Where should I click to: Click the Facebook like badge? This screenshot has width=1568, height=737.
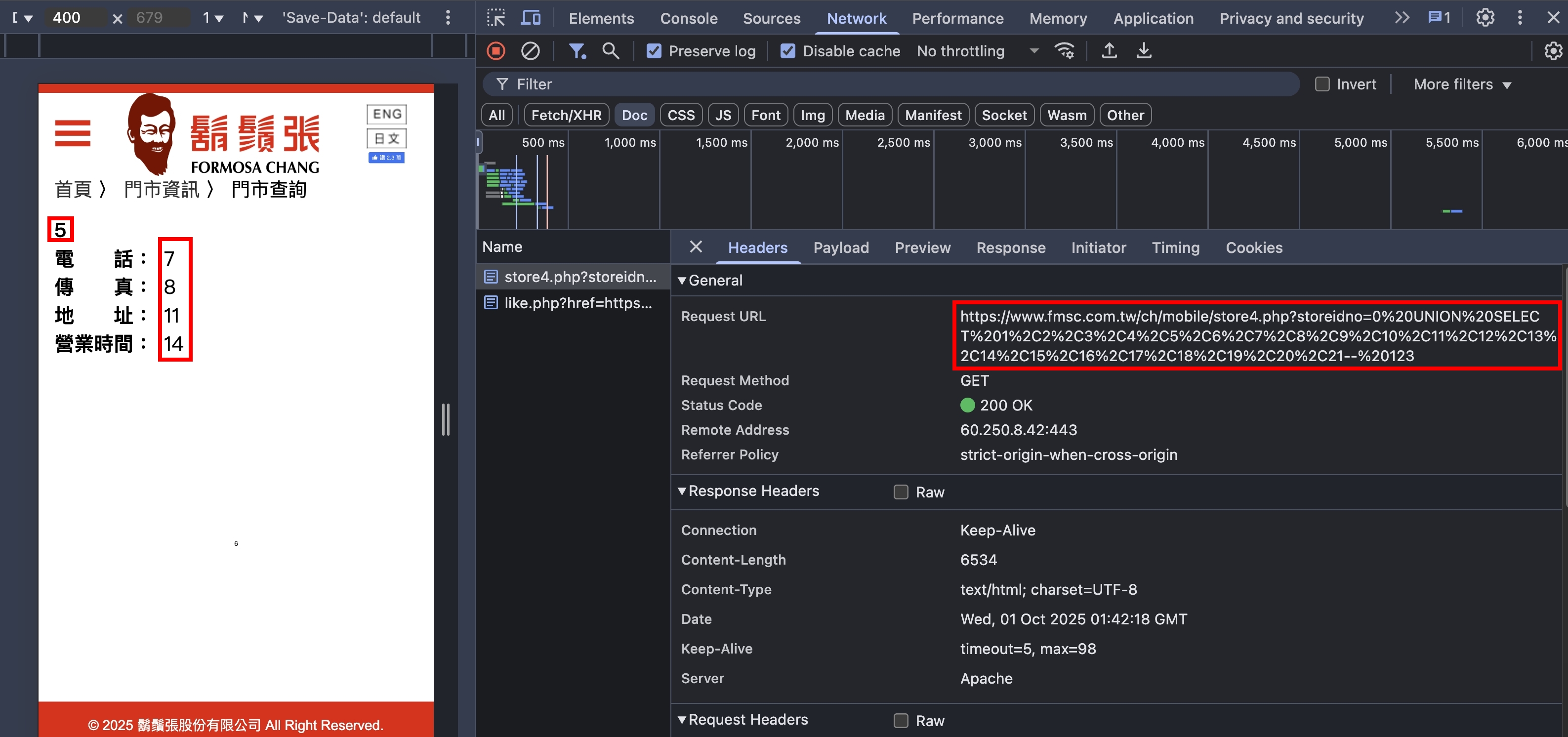pyautogui.click(x=386, y=158)
